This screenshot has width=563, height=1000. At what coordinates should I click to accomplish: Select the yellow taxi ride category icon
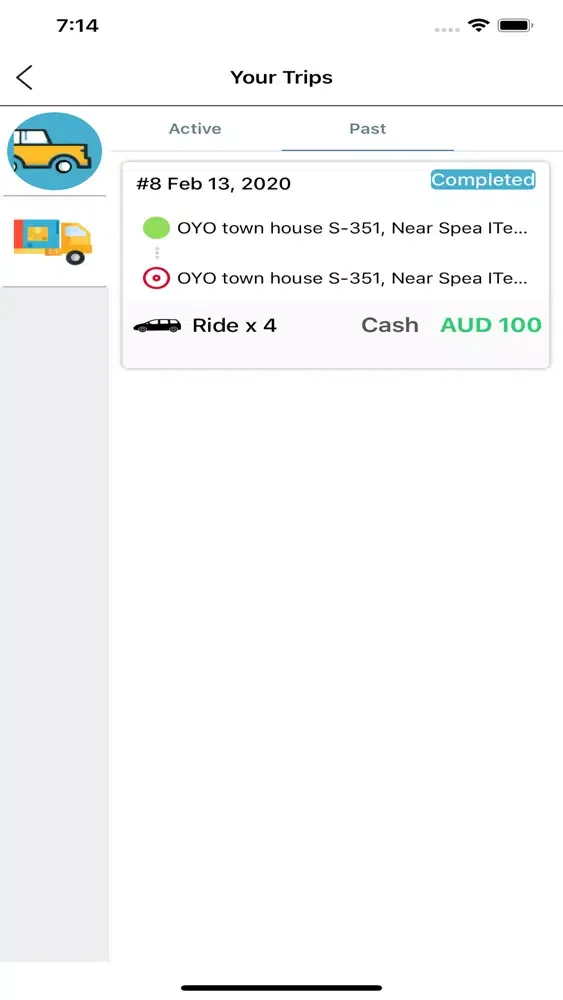click(x=54, y=151)
